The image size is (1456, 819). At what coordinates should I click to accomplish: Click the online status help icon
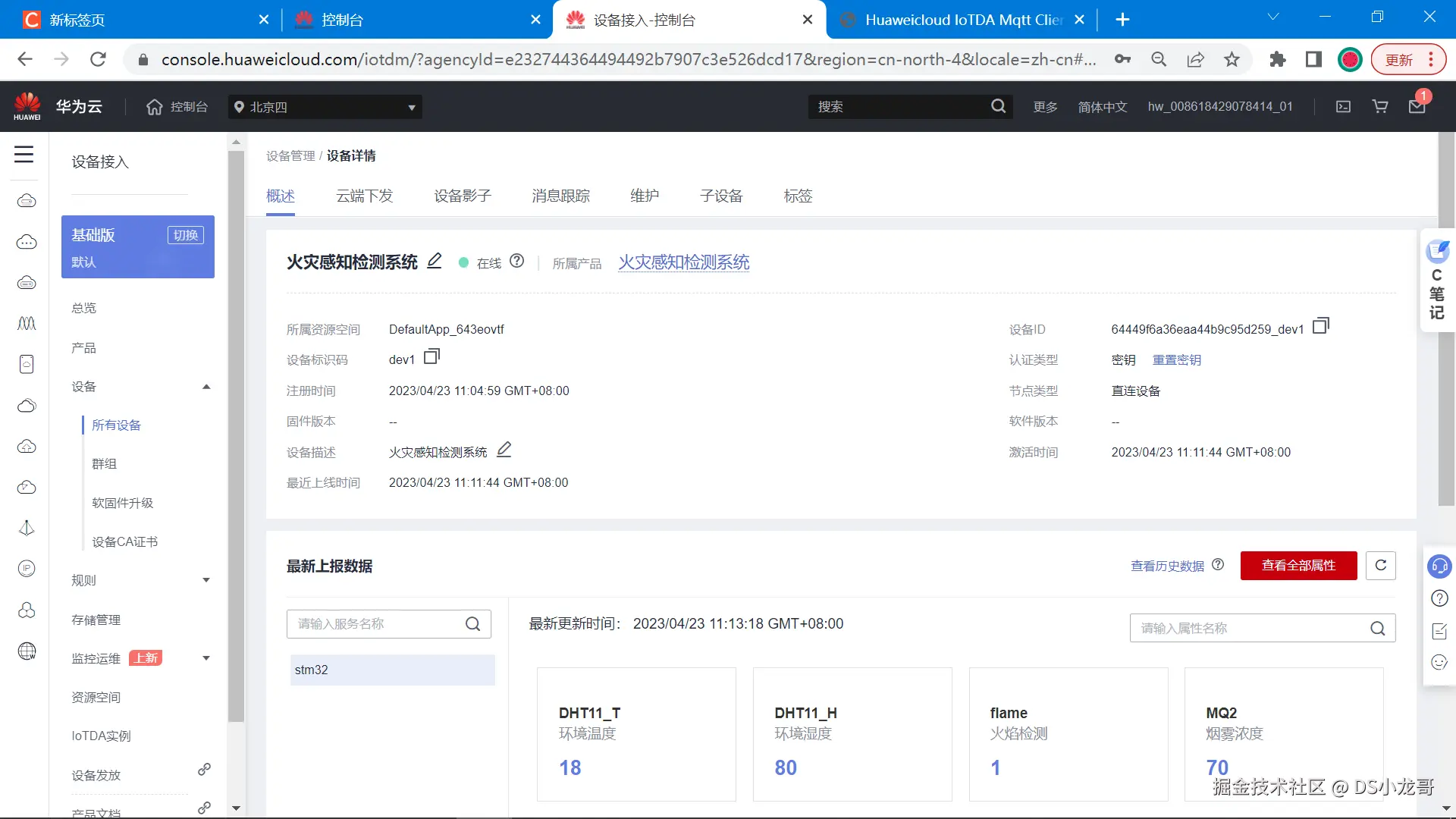tap(516, 262)
